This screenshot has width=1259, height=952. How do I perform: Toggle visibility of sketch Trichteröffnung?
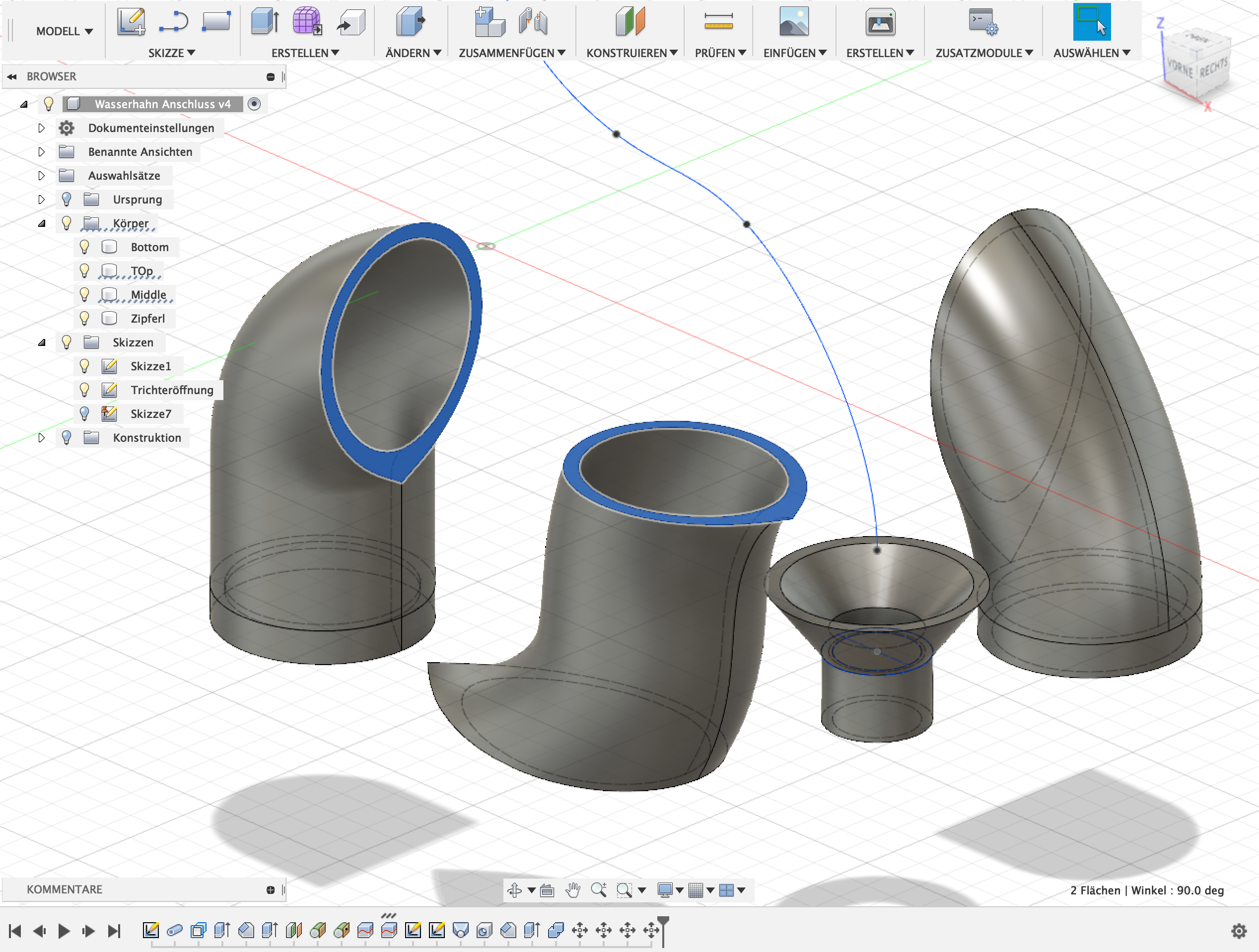point(85,390)
